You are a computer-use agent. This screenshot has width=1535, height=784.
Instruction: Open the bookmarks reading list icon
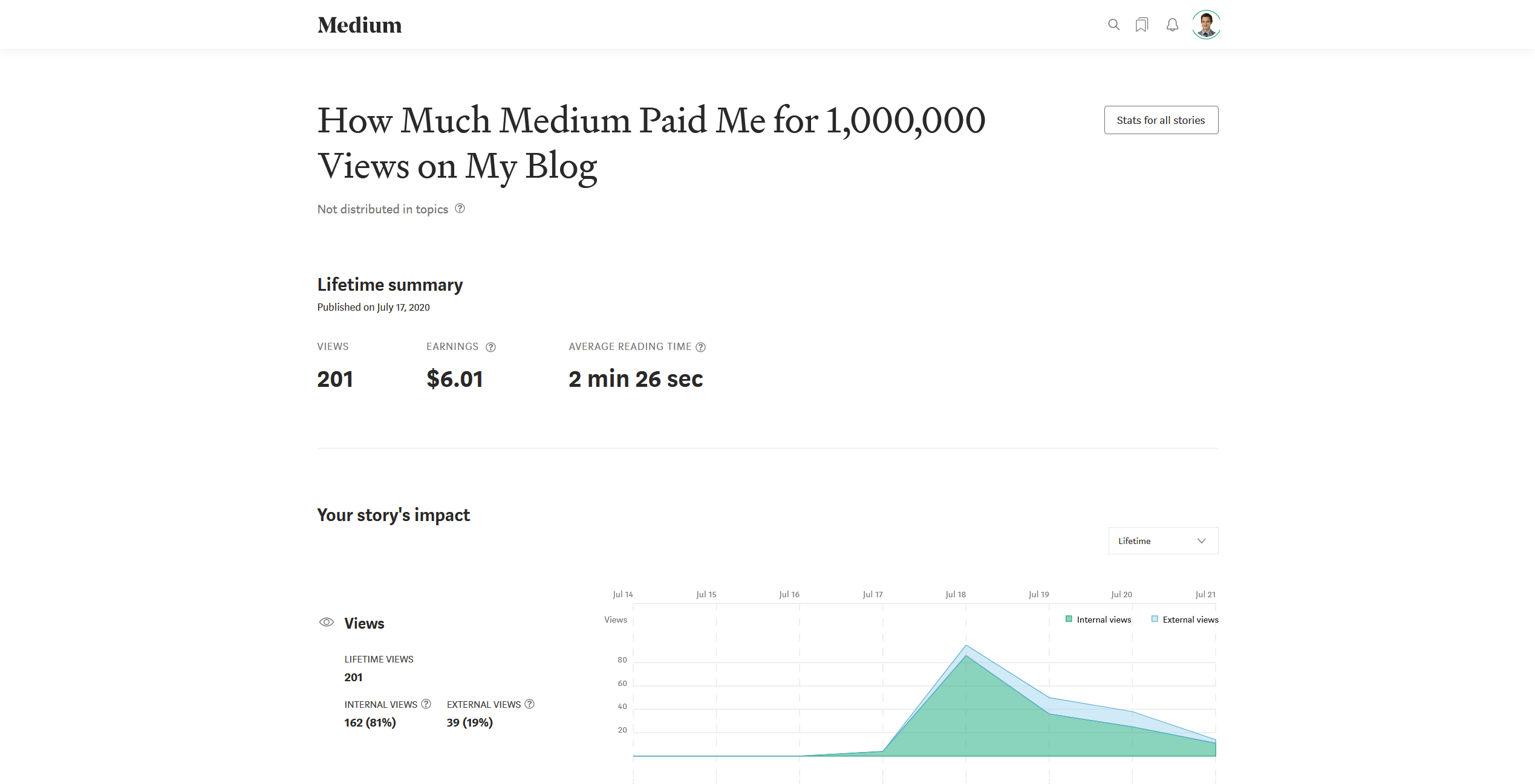(1142, 25)
